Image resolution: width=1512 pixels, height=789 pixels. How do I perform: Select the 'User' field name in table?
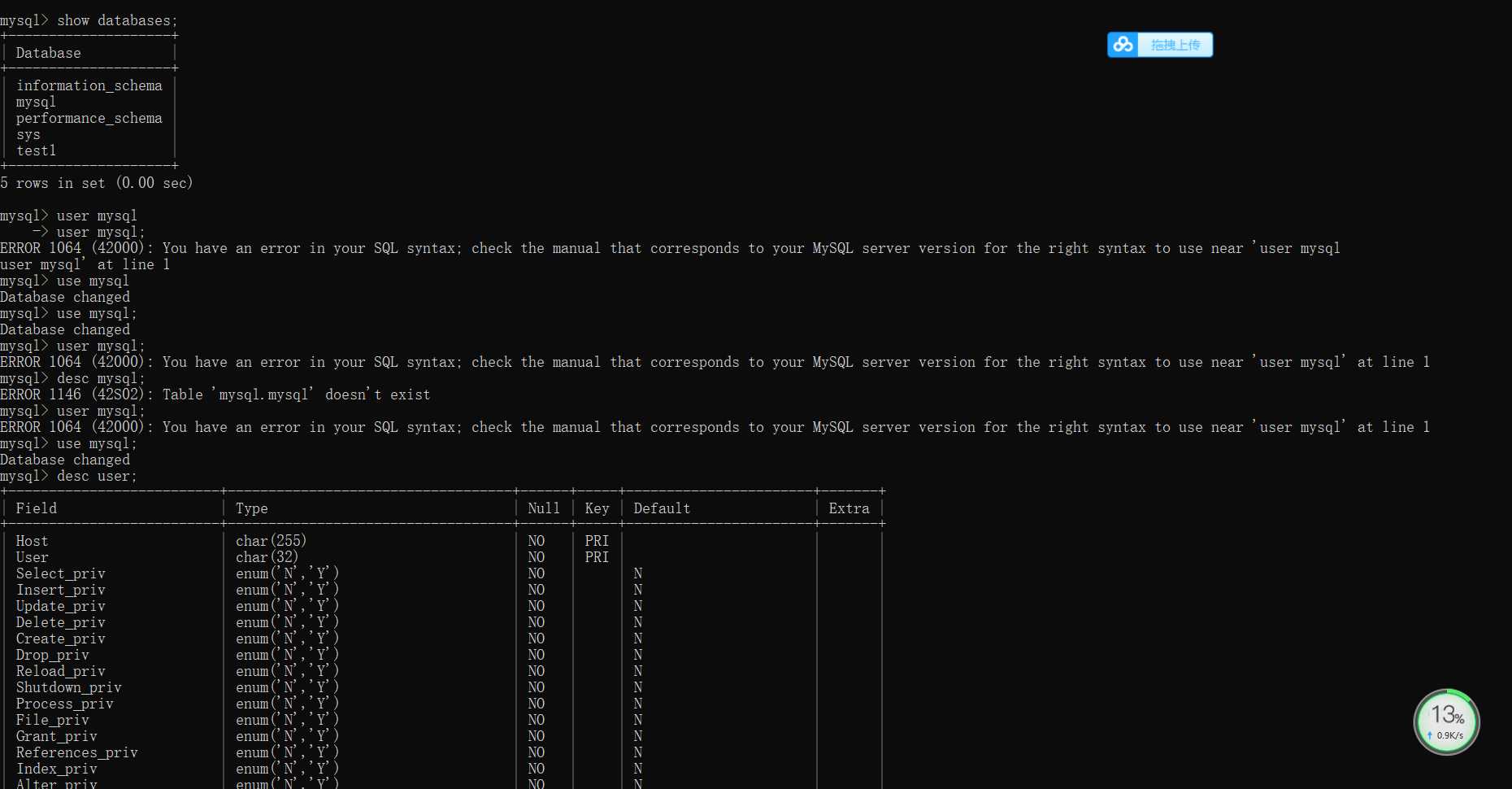tap(33, 557)
